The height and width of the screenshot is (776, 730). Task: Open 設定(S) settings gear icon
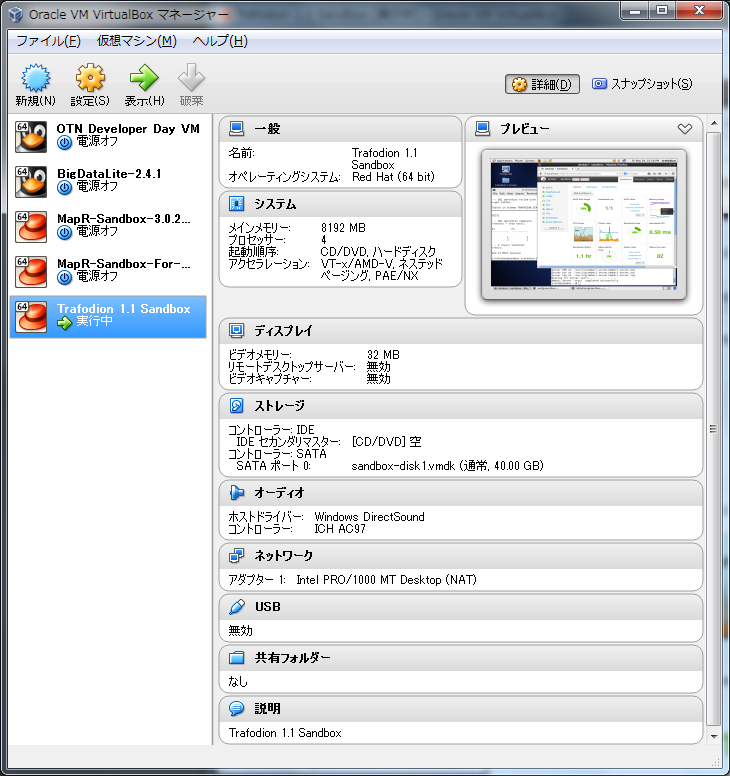coord(90,78)
